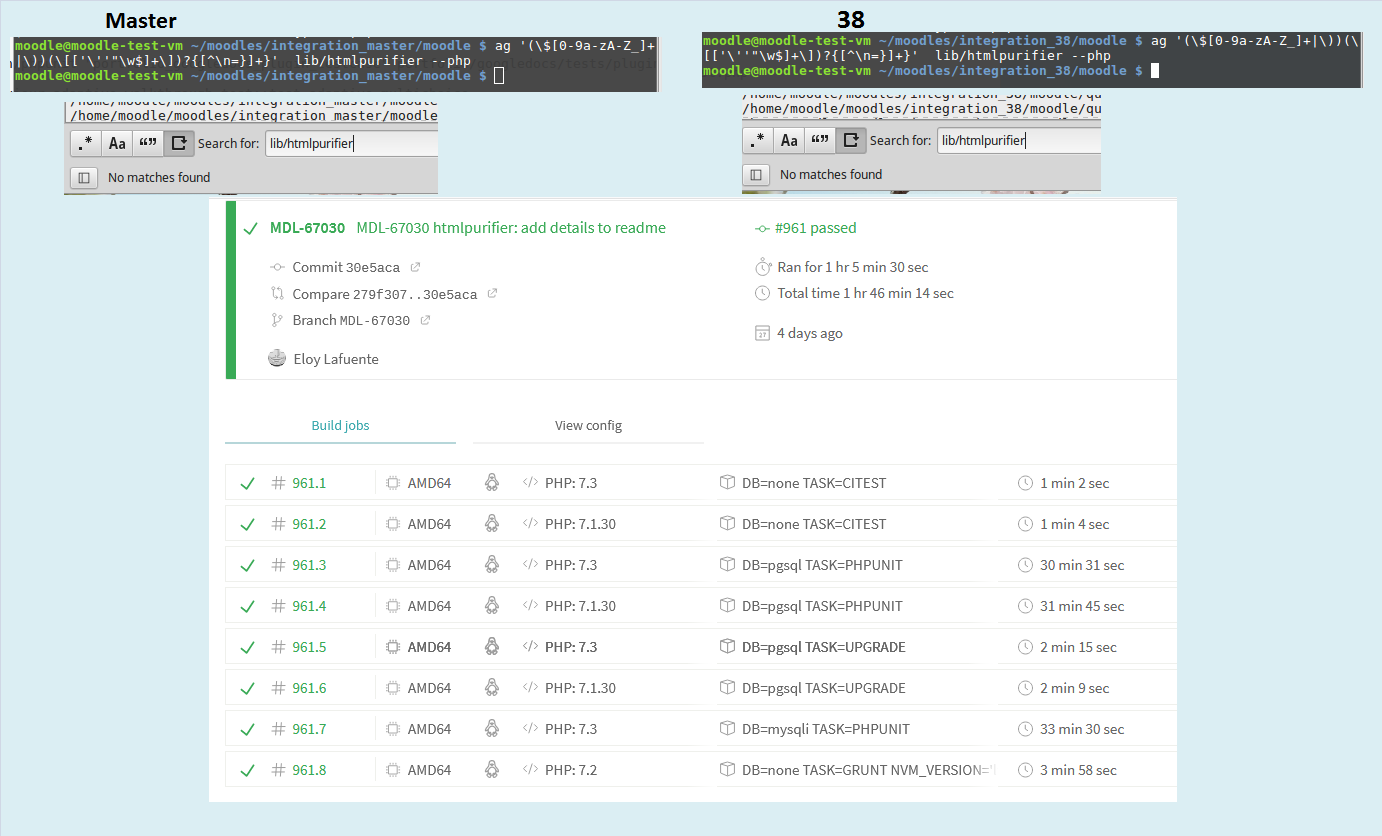Switch to the View config tab
The width and height of the screenshot is (1382, 836).
[x=588, y=425]
